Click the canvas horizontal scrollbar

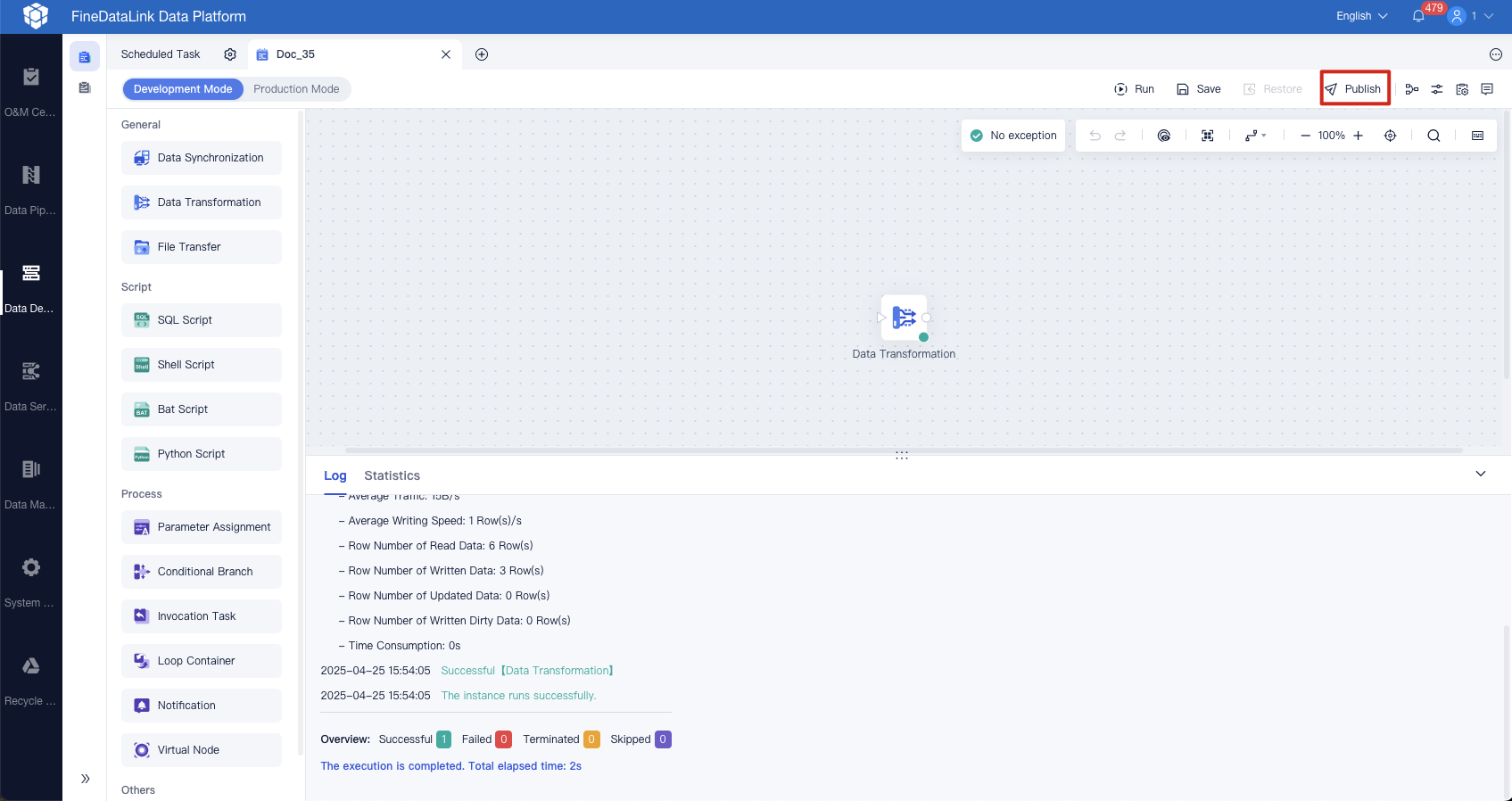904,450
